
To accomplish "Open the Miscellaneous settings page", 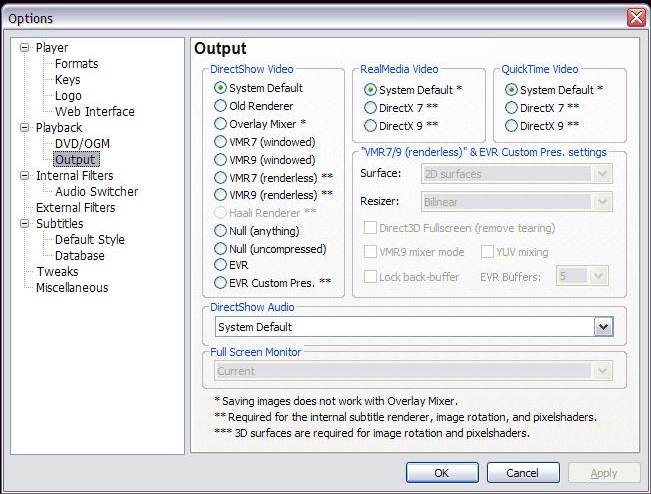I will coord(72,287).
